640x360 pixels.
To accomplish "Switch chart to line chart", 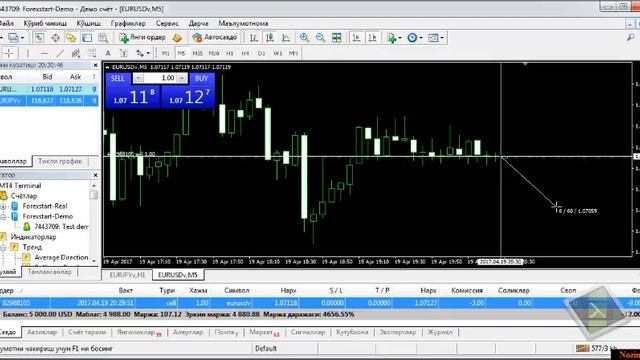I will point(286,38).
